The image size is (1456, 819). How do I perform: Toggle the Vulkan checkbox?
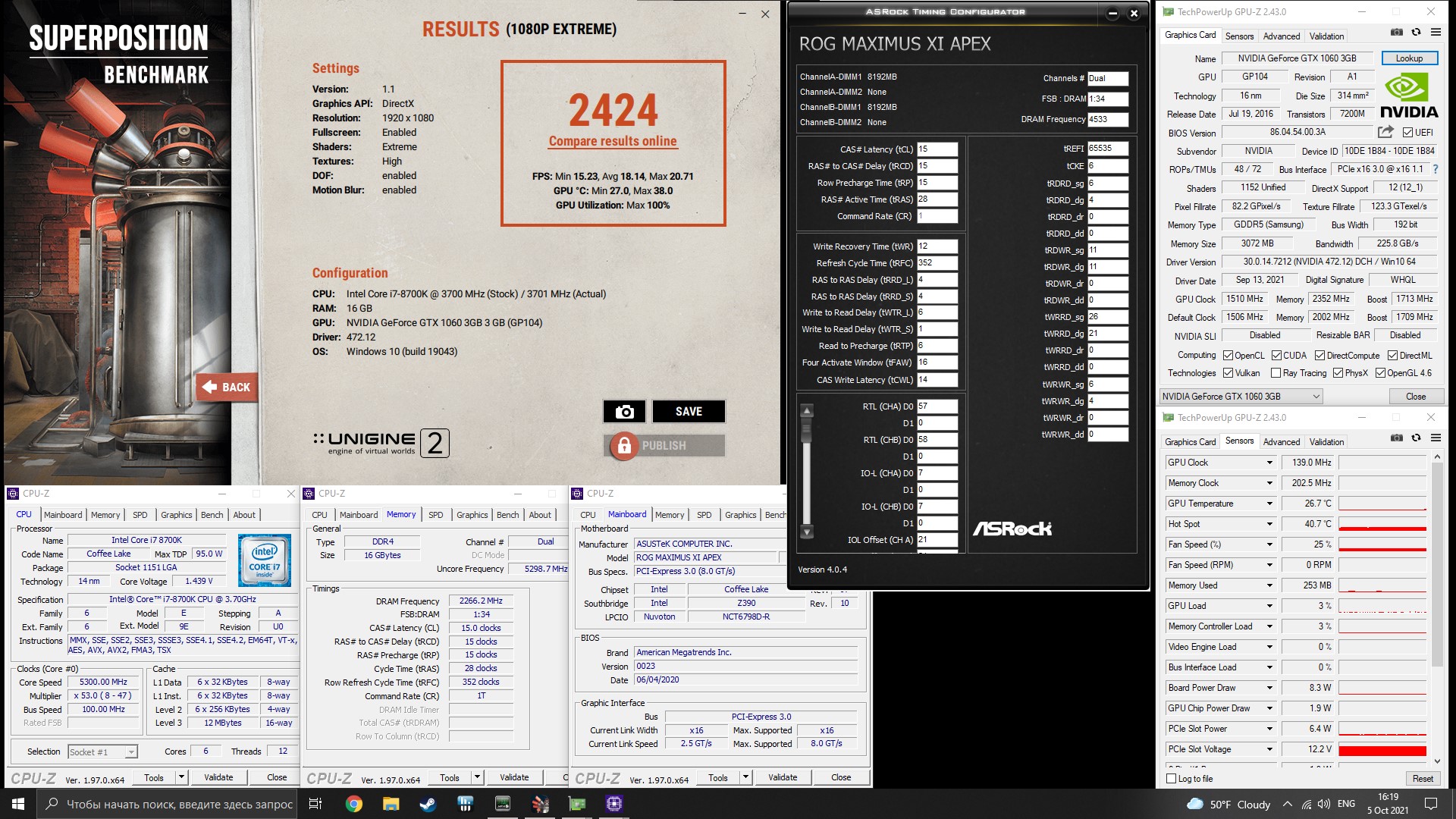[1228, 373]
